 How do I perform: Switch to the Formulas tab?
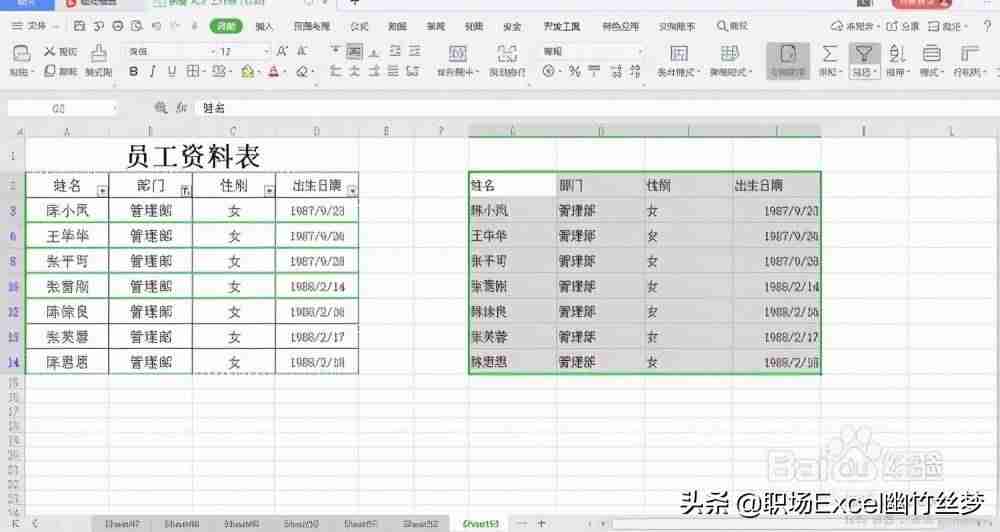coord(360,26)
